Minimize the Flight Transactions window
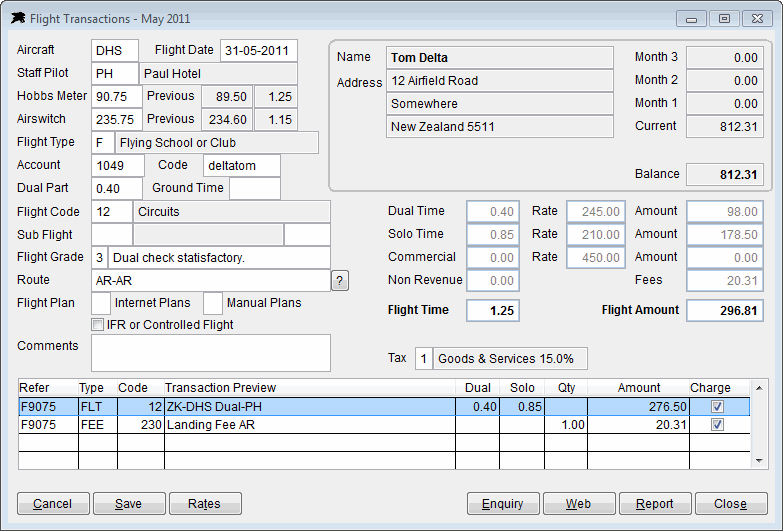Screen dimensions: 783x531 point(691,18)
